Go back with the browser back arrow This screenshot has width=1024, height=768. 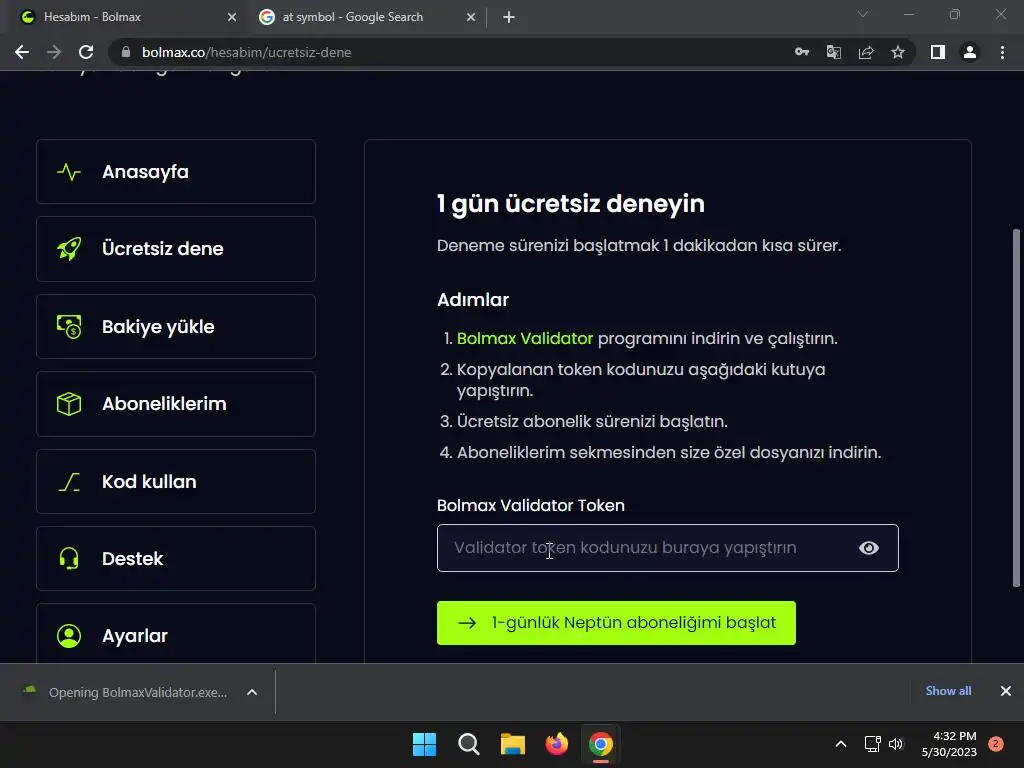22,52
